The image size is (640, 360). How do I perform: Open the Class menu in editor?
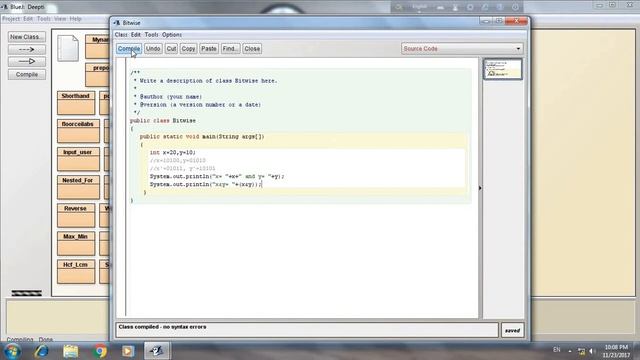click(121, 35)
